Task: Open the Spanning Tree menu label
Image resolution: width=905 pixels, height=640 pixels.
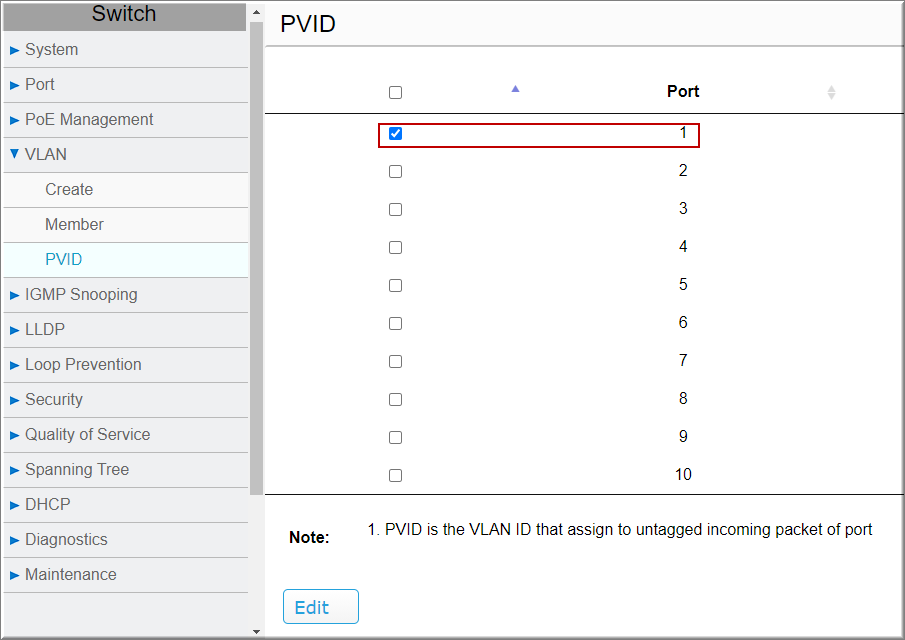Action: click(x=77, y=470)
